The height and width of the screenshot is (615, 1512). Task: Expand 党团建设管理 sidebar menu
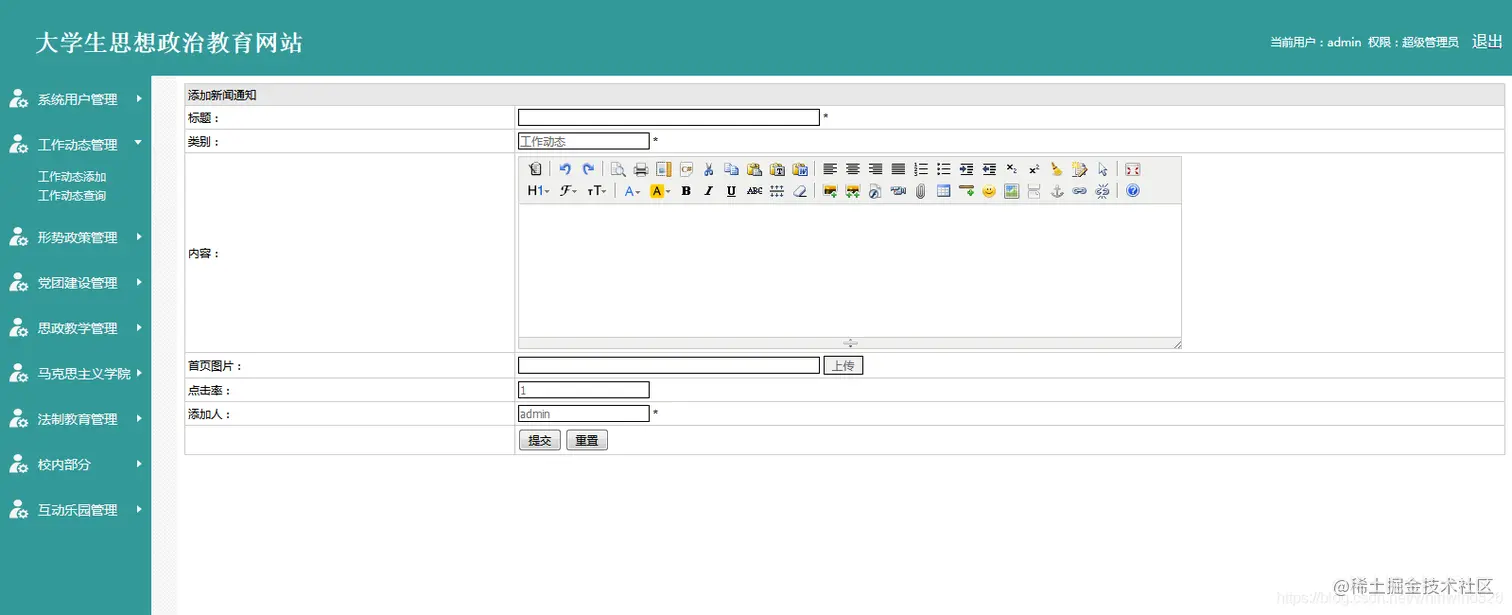(x=76, y=283)
